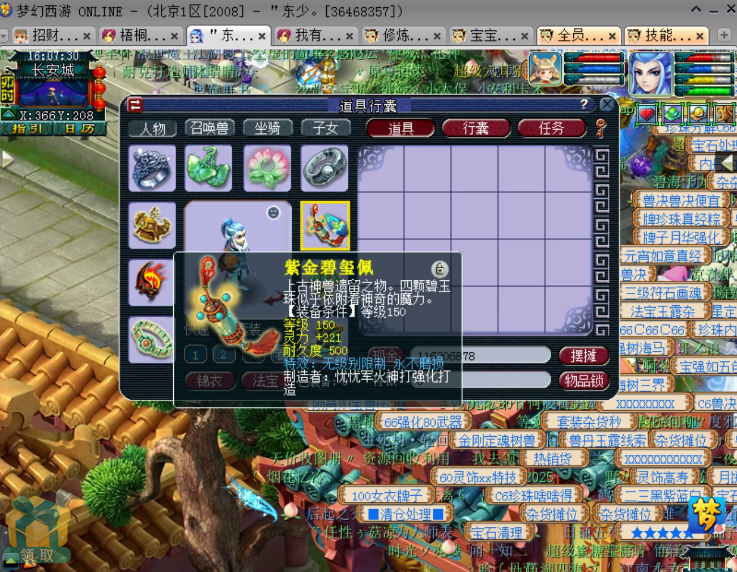Viewport: 737px width, 572px height.
Task: Open the 热销货 stall sign
Action: tap(552, 459)
